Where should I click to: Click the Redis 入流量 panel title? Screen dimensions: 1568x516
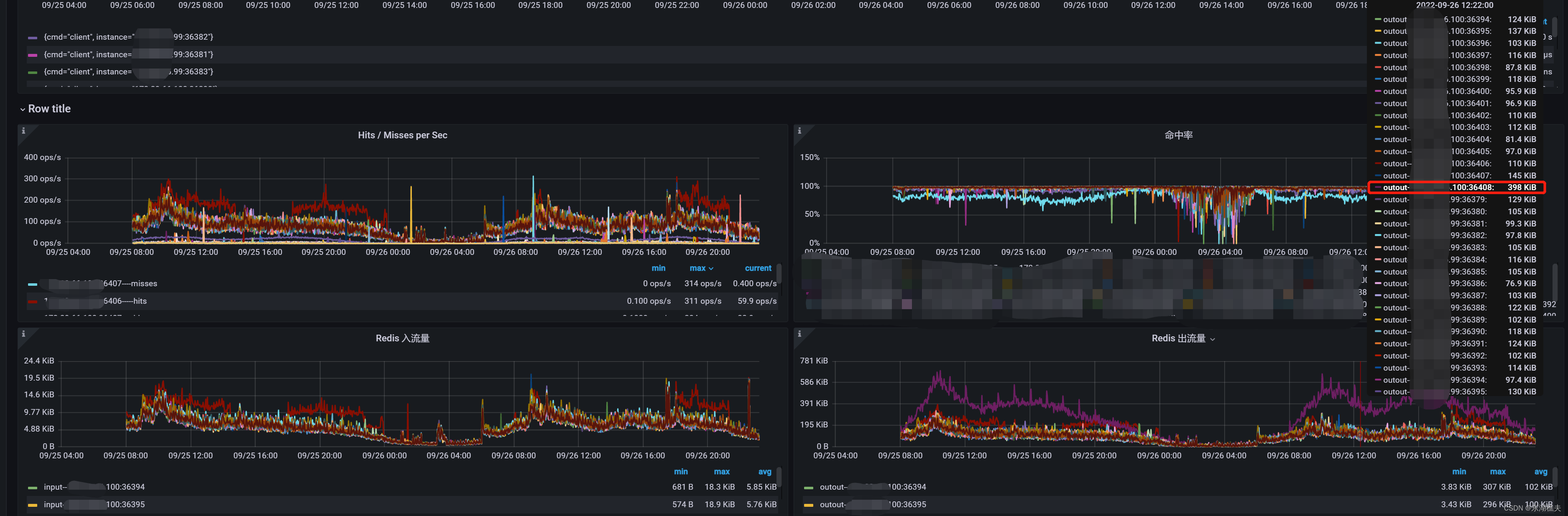click(402, 338)
